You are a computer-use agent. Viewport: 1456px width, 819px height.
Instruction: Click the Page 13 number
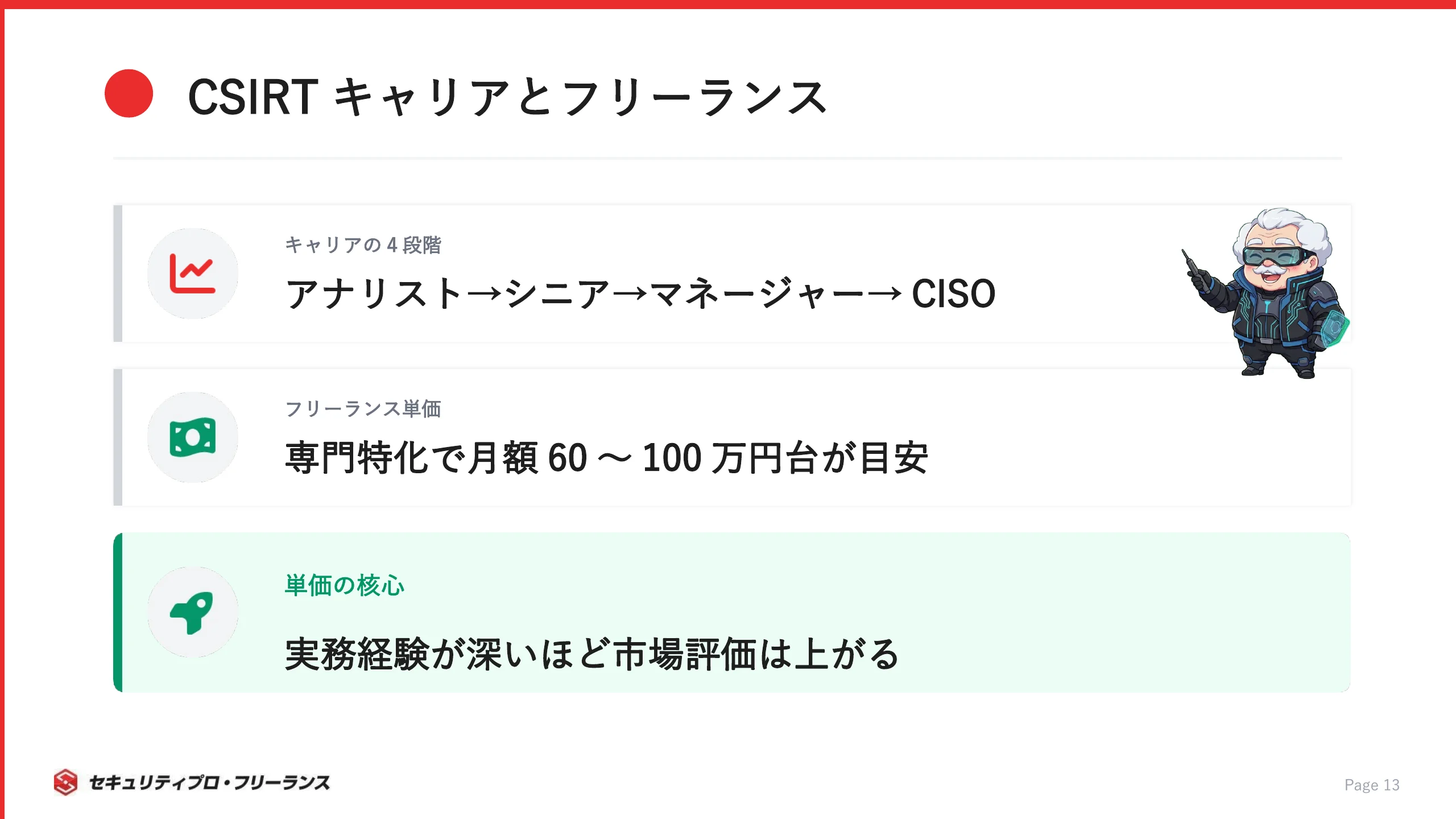1372,785
